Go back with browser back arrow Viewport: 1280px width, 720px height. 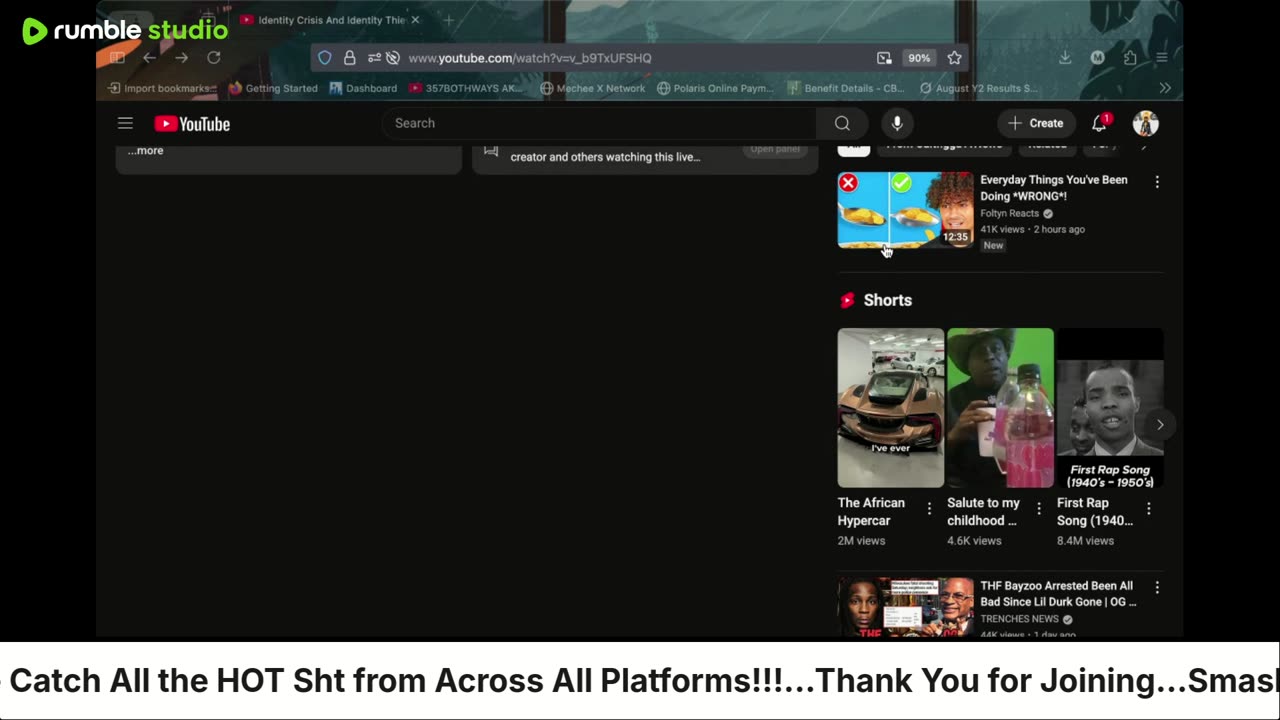pos(149,58)
